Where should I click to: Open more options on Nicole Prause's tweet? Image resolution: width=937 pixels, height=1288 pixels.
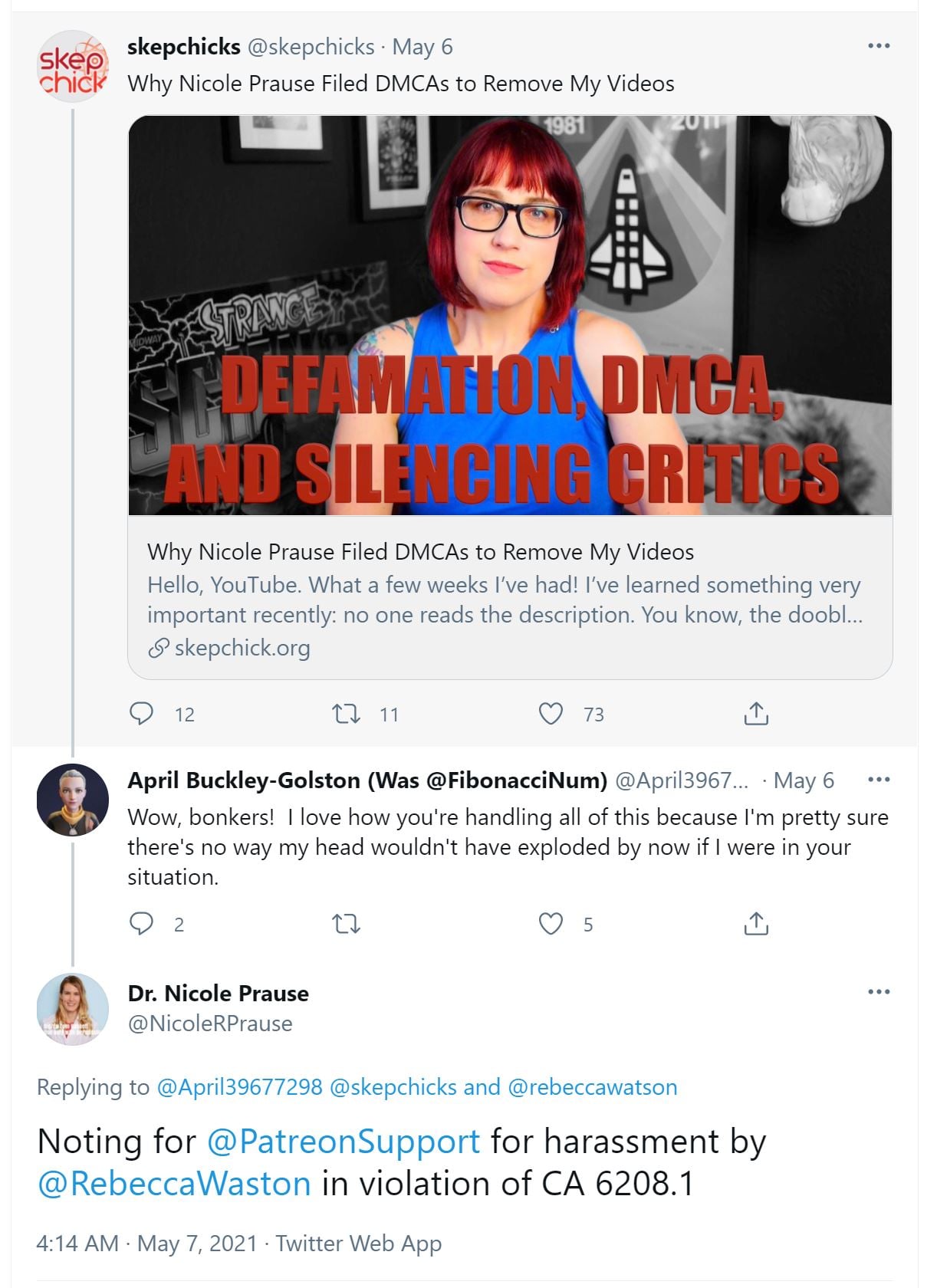point(878,992)
